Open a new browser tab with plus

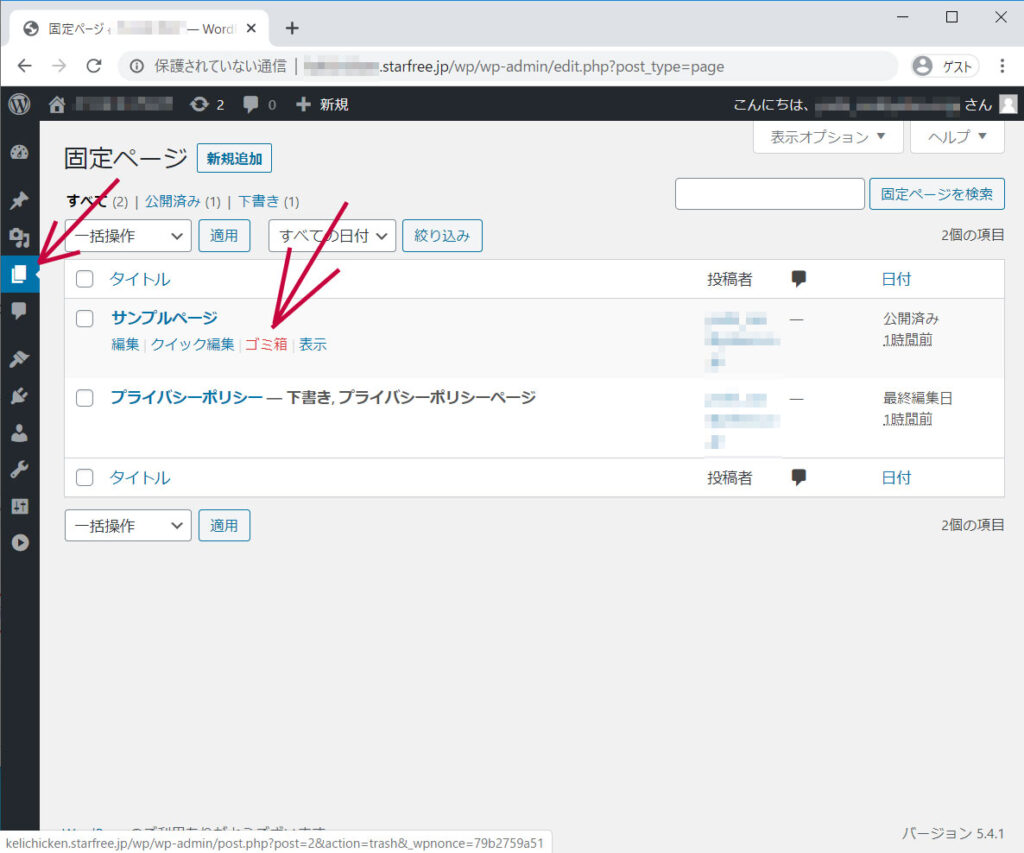pos(292,28)
